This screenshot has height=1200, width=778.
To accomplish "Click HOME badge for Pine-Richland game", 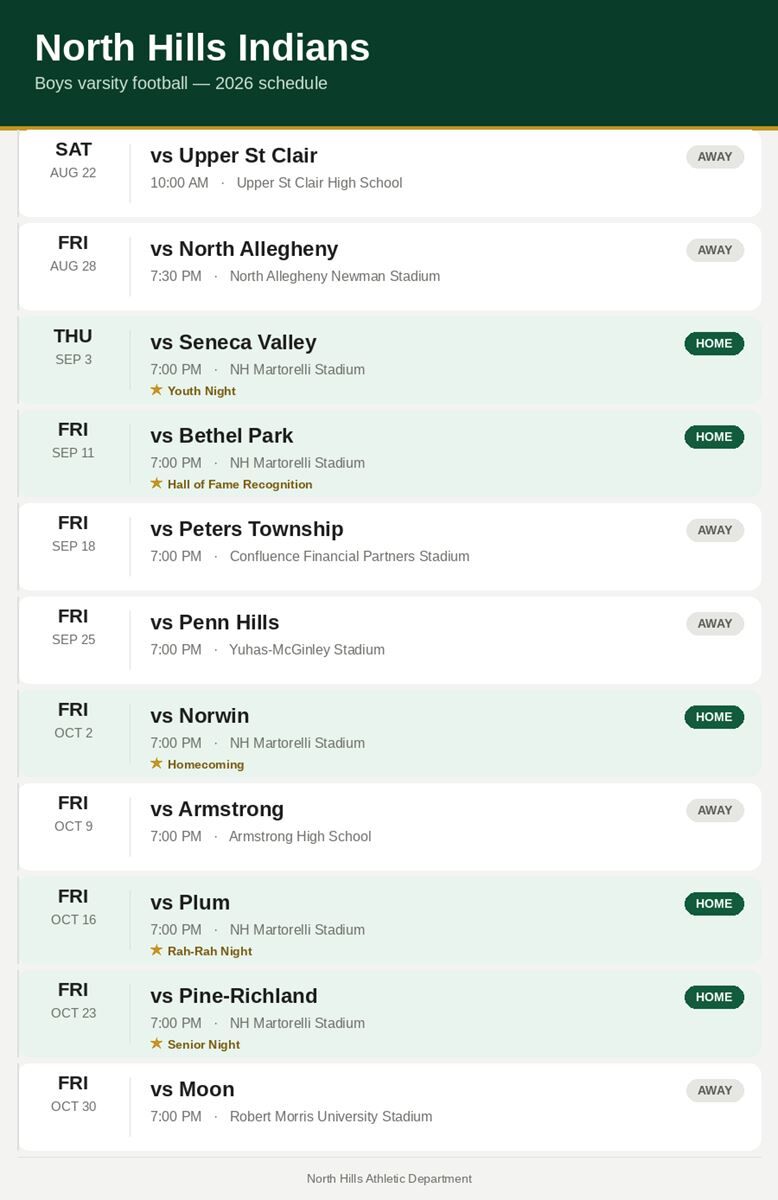I will click(x=714, y=997).
